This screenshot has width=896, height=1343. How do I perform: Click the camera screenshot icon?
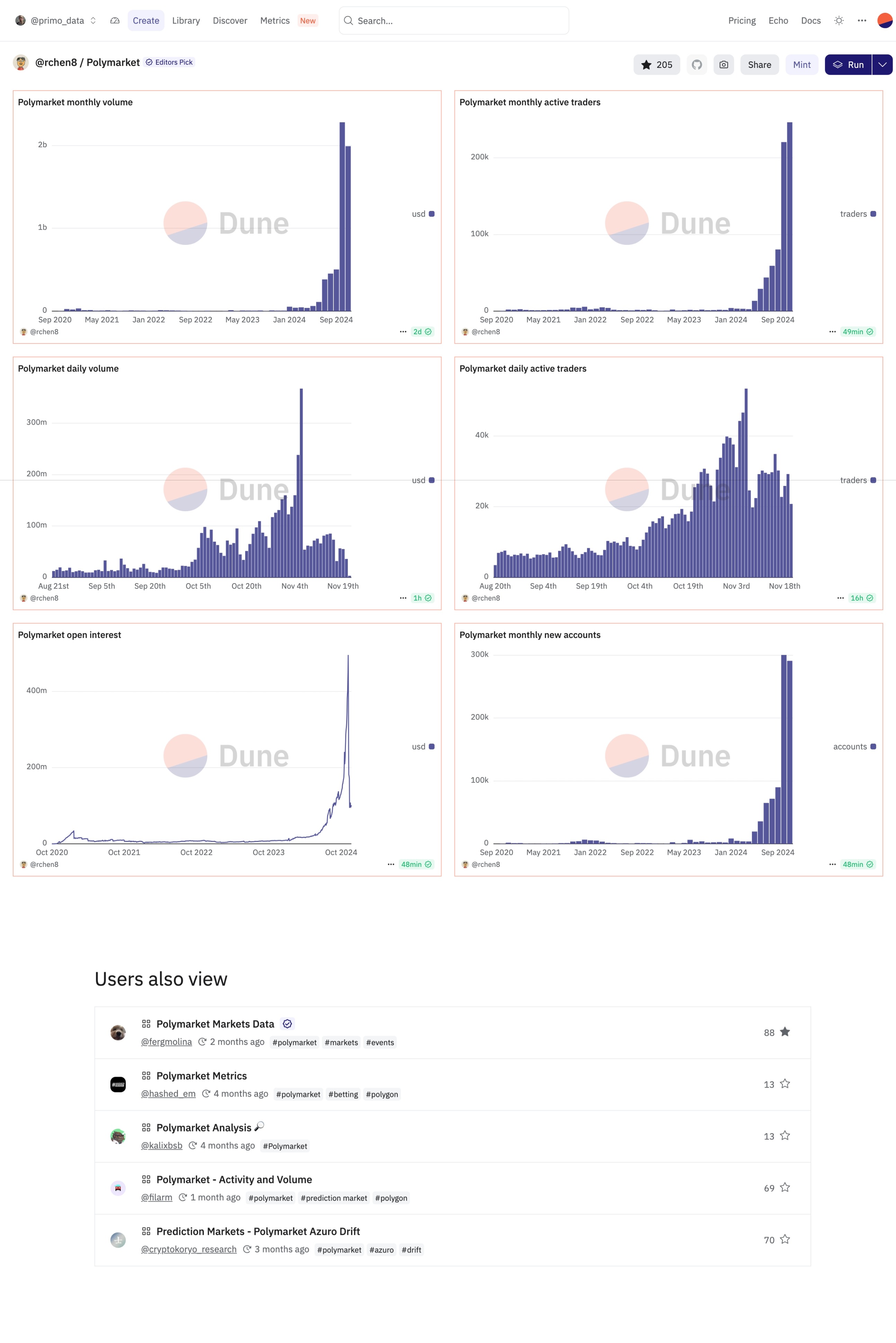coord(724,64)
